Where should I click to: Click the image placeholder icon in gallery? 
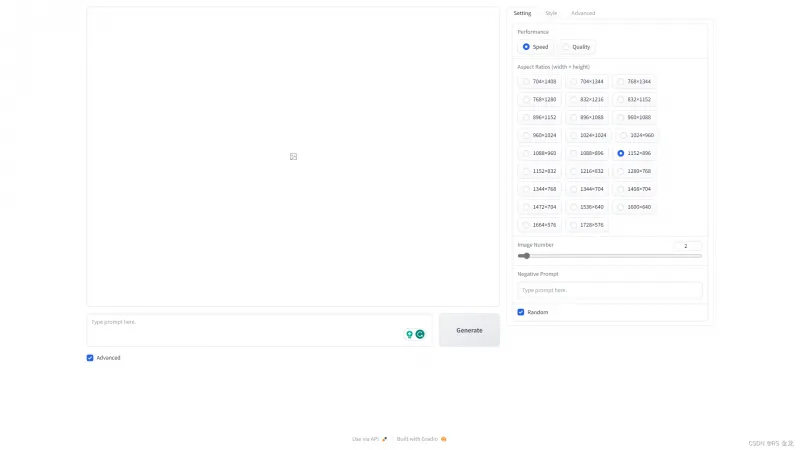point(293,156)
